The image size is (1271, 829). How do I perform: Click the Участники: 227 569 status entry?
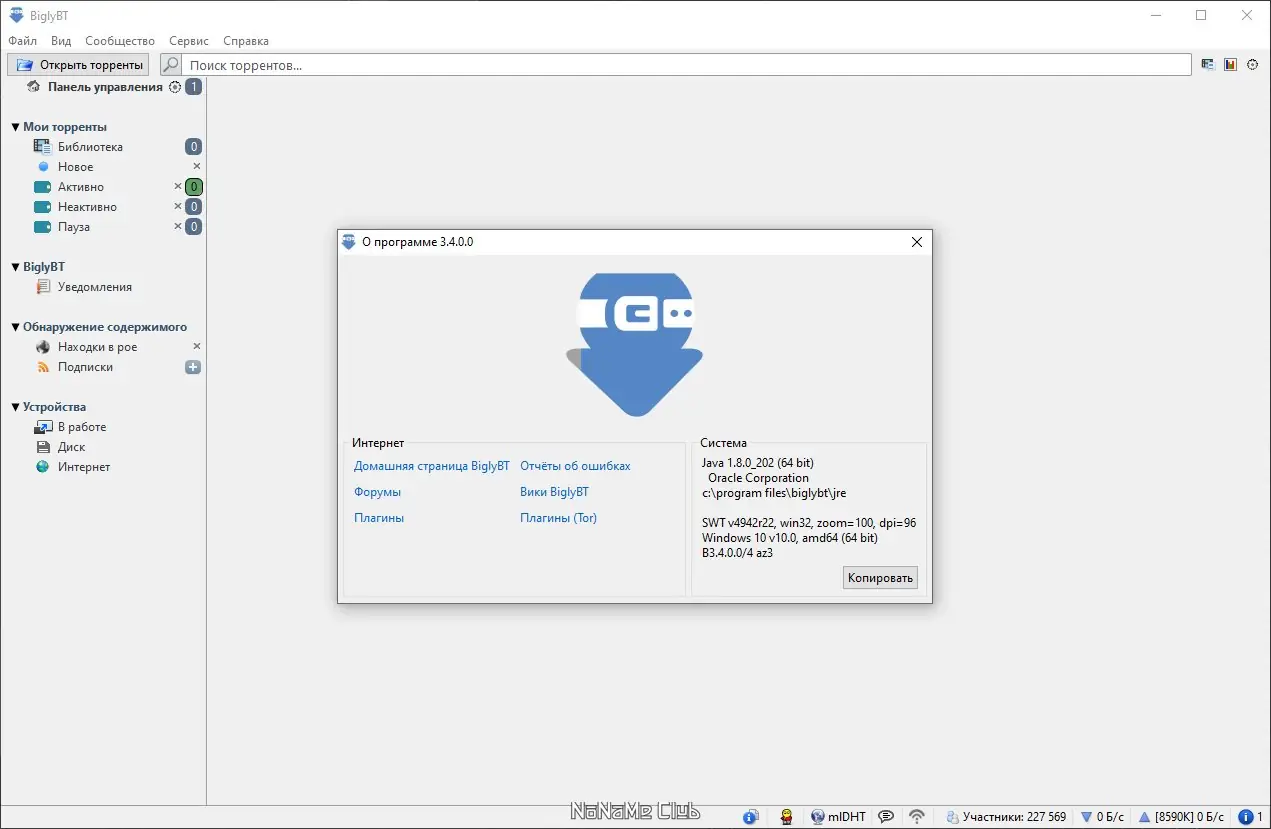tap(1006, 817)
